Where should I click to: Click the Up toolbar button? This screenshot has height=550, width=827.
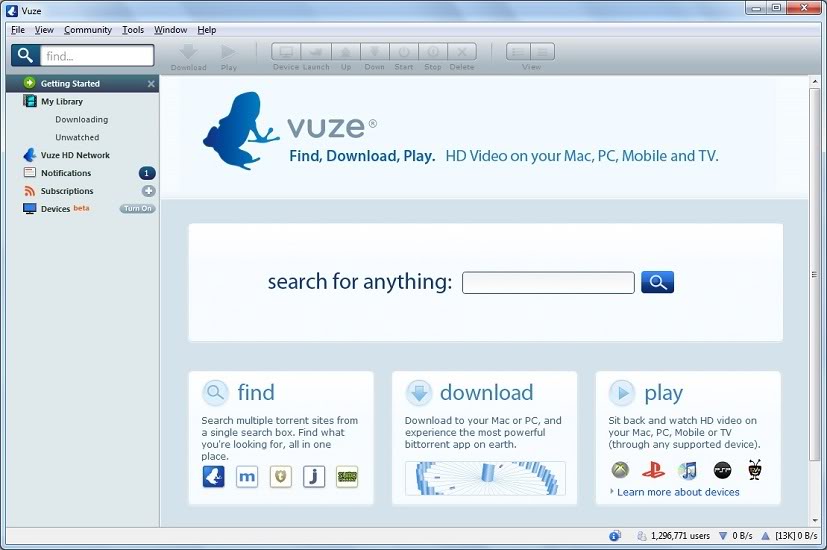click(x=345, y=52)
